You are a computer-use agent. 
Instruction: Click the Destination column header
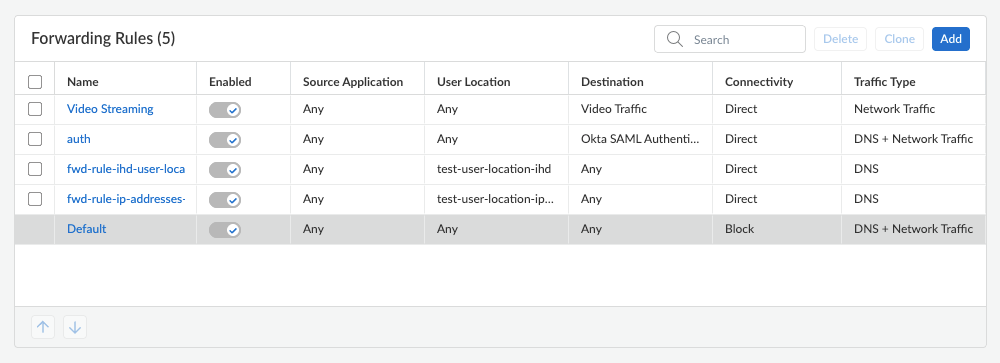[612, 82]
